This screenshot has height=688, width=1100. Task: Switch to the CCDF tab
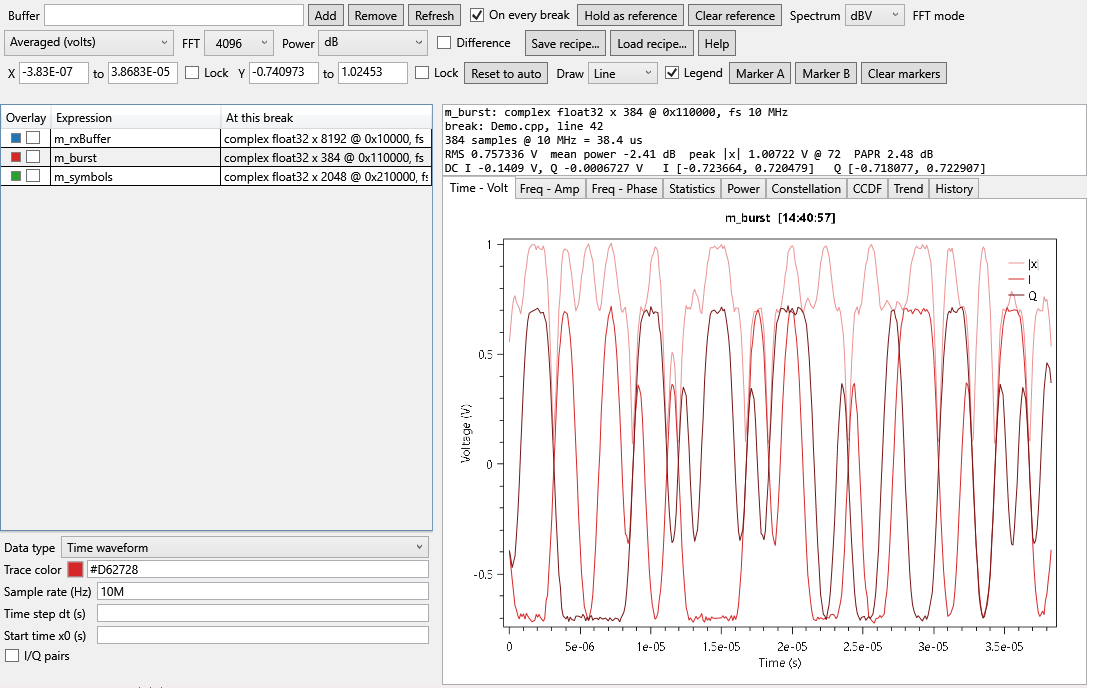867,189
